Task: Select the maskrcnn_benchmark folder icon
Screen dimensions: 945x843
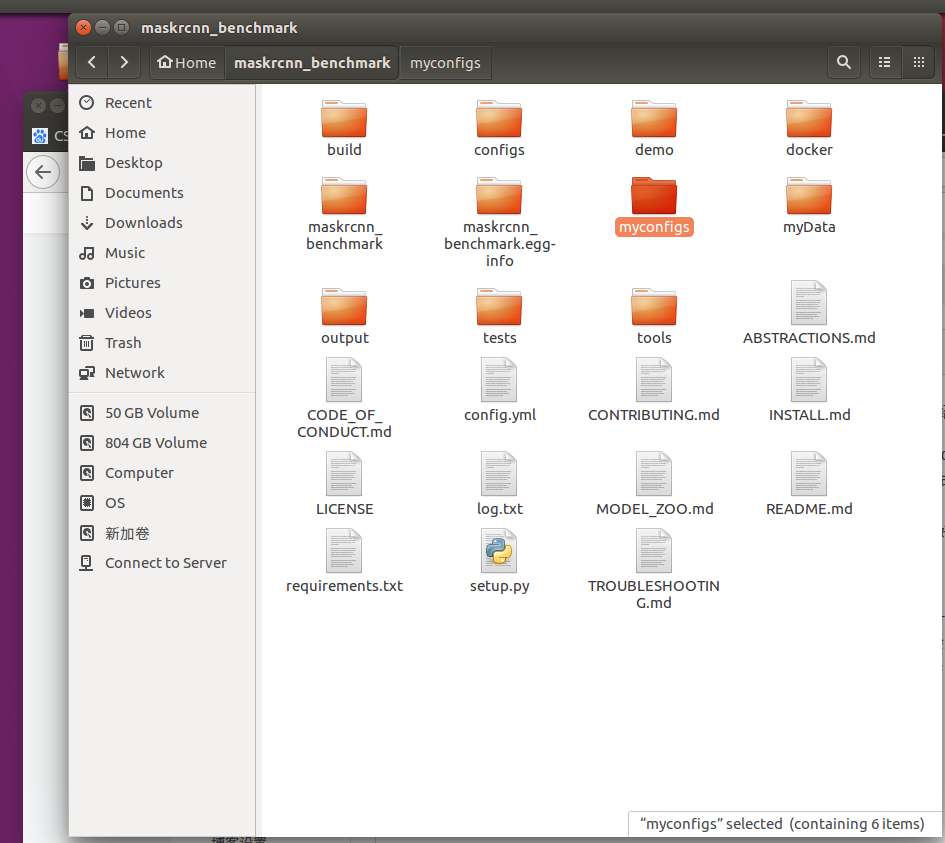Action: (344, 196)
